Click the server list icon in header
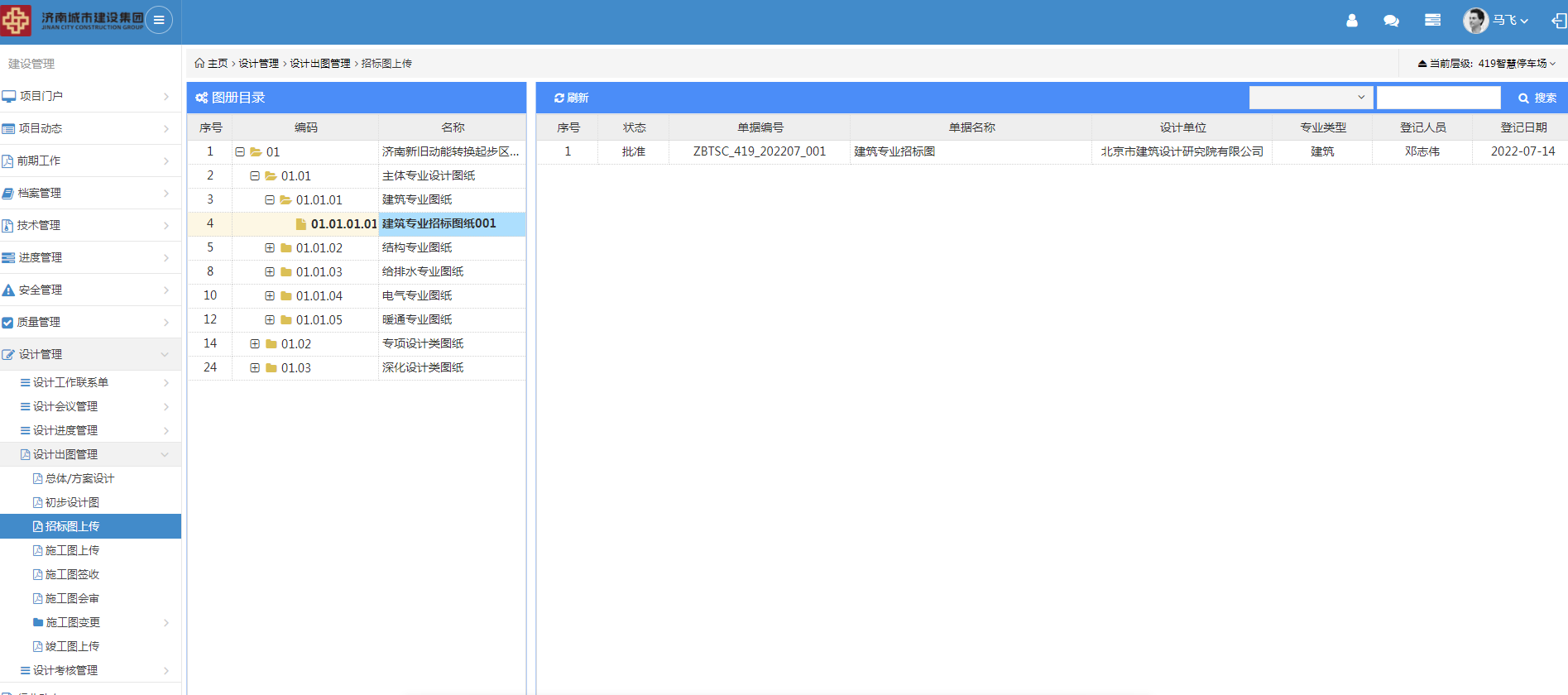The image size is (1568, 695). (1432, 21)
